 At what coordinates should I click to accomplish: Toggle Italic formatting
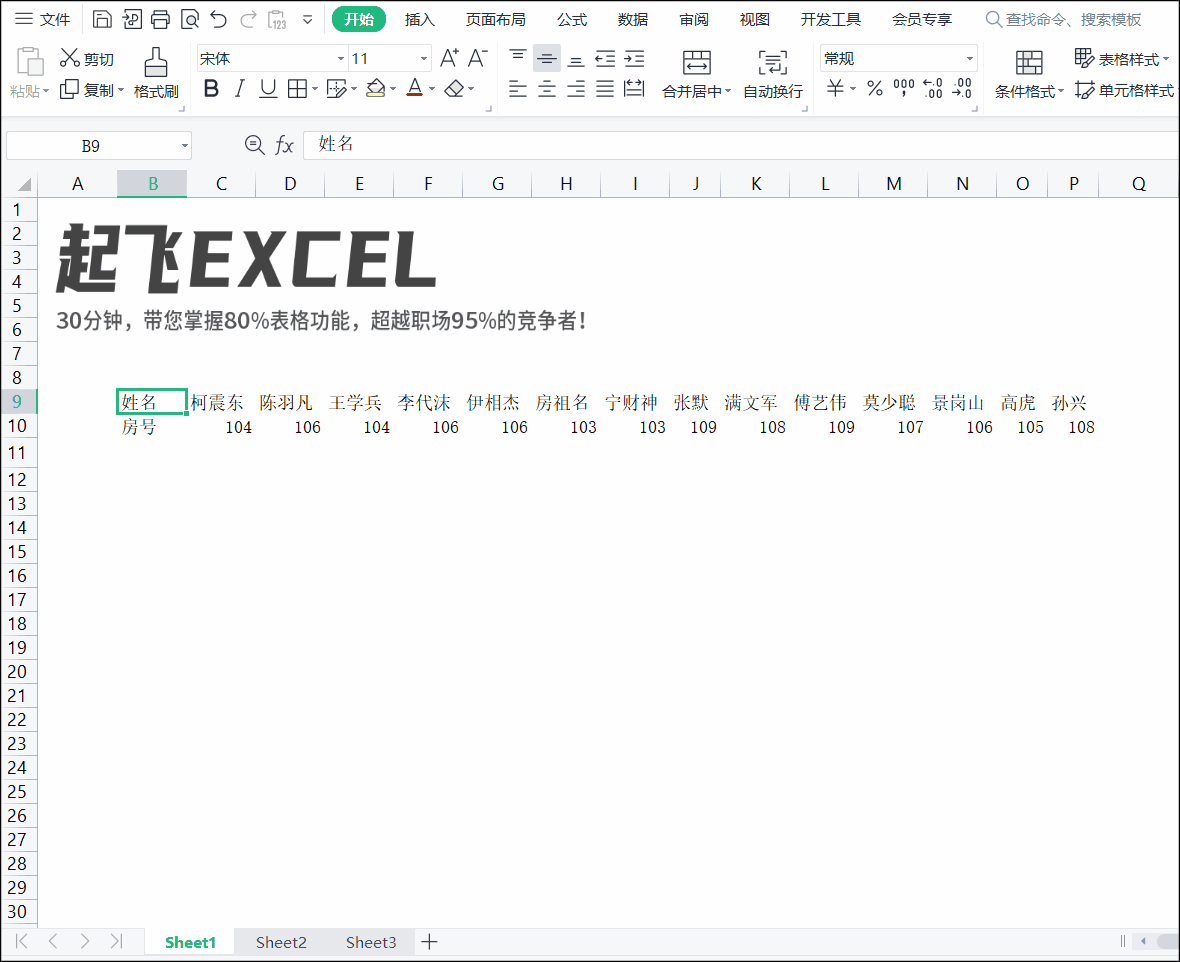(x=239, y=89)
